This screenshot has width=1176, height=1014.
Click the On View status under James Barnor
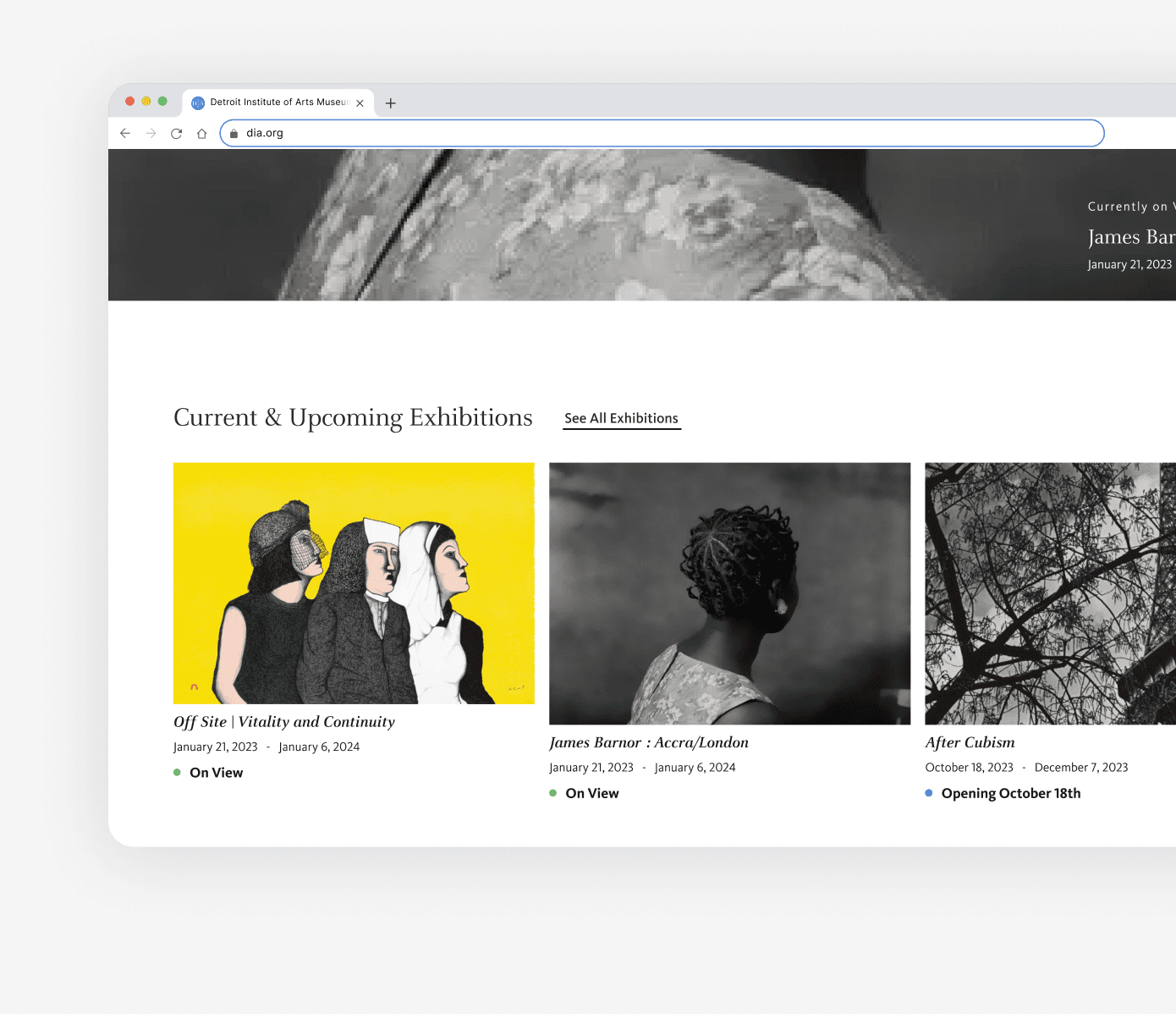[584, 793]
